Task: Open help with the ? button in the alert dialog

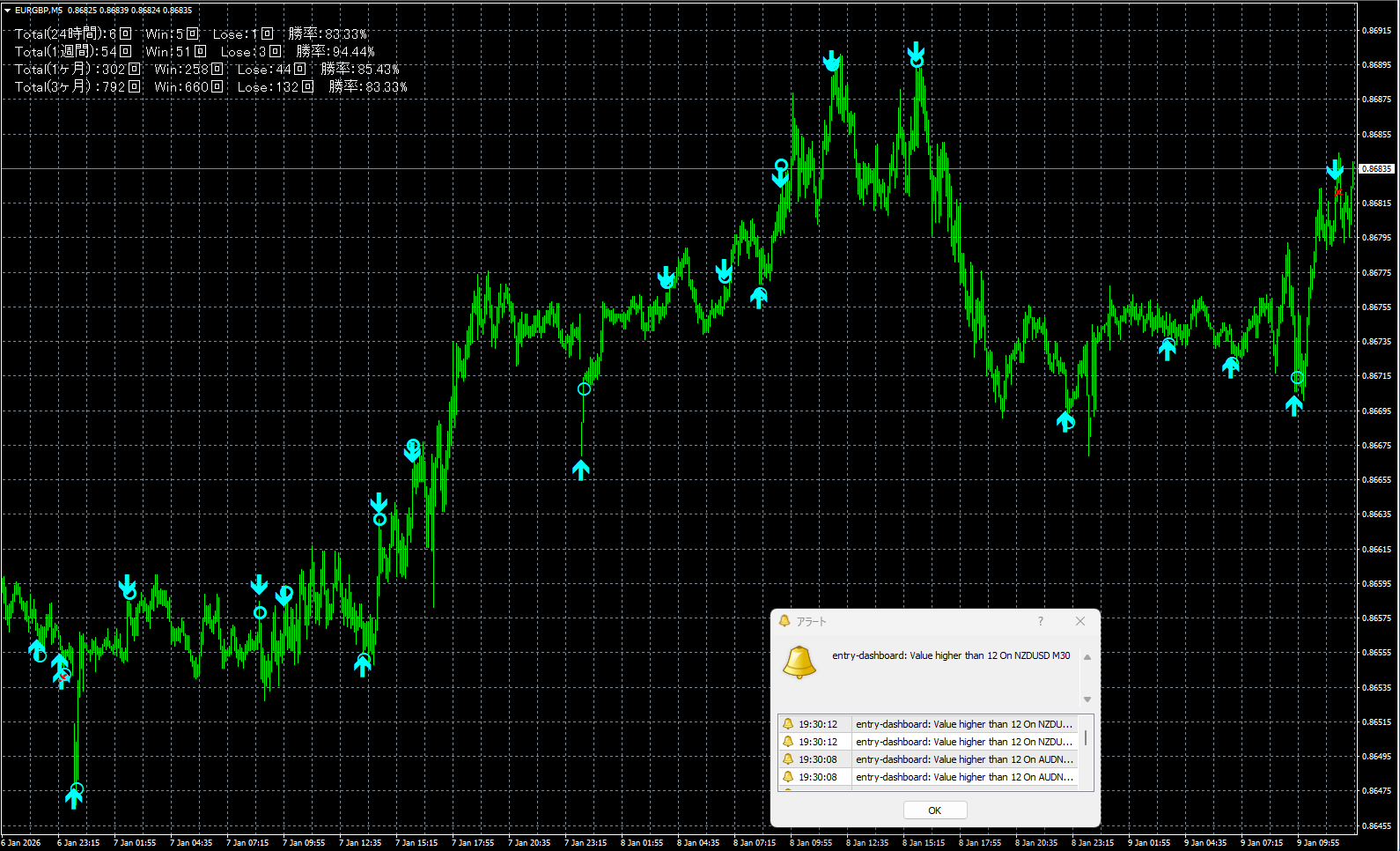Action: click(x=1041, y=621)
